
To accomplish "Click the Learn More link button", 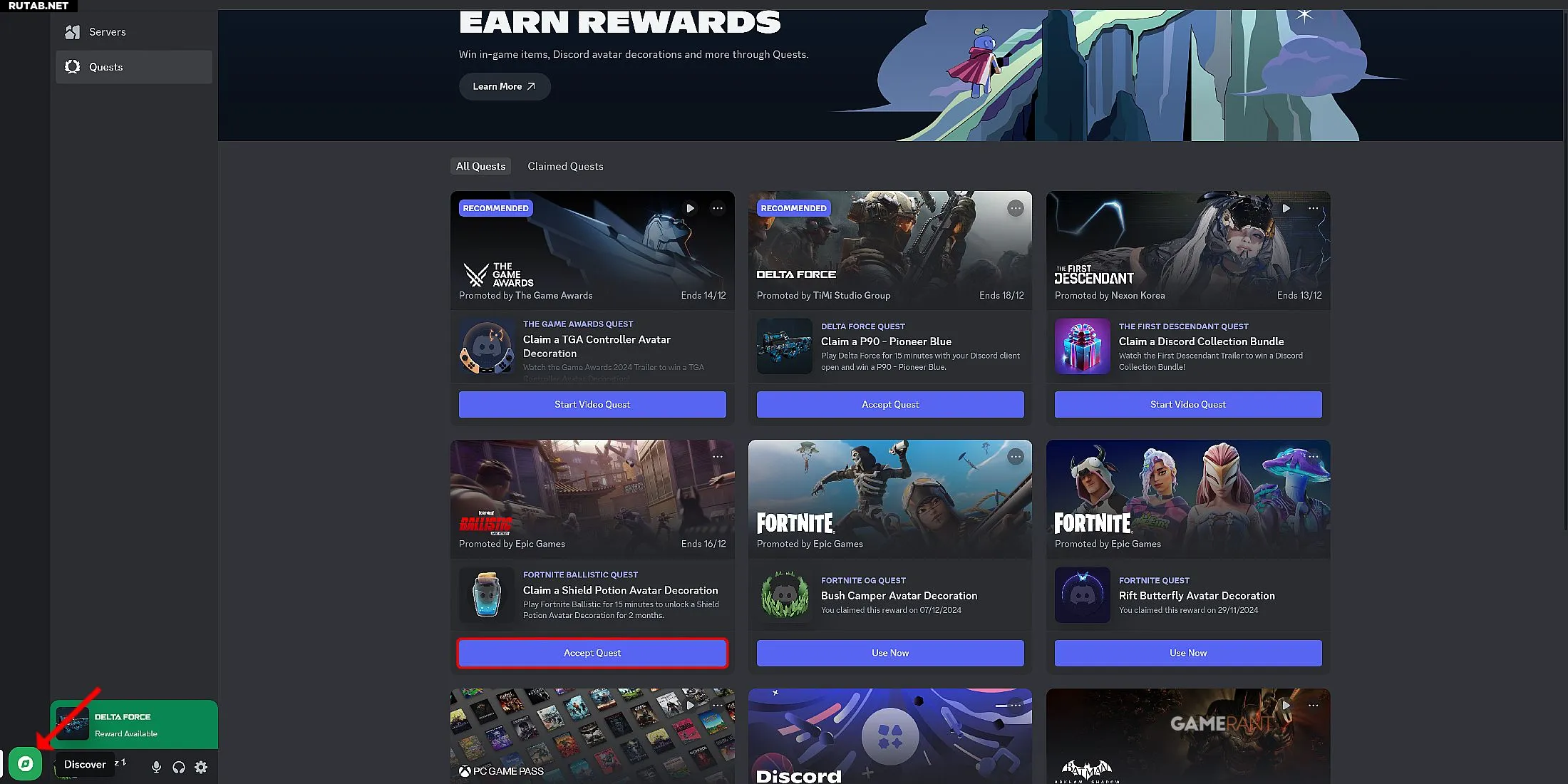I will (505, 86).
